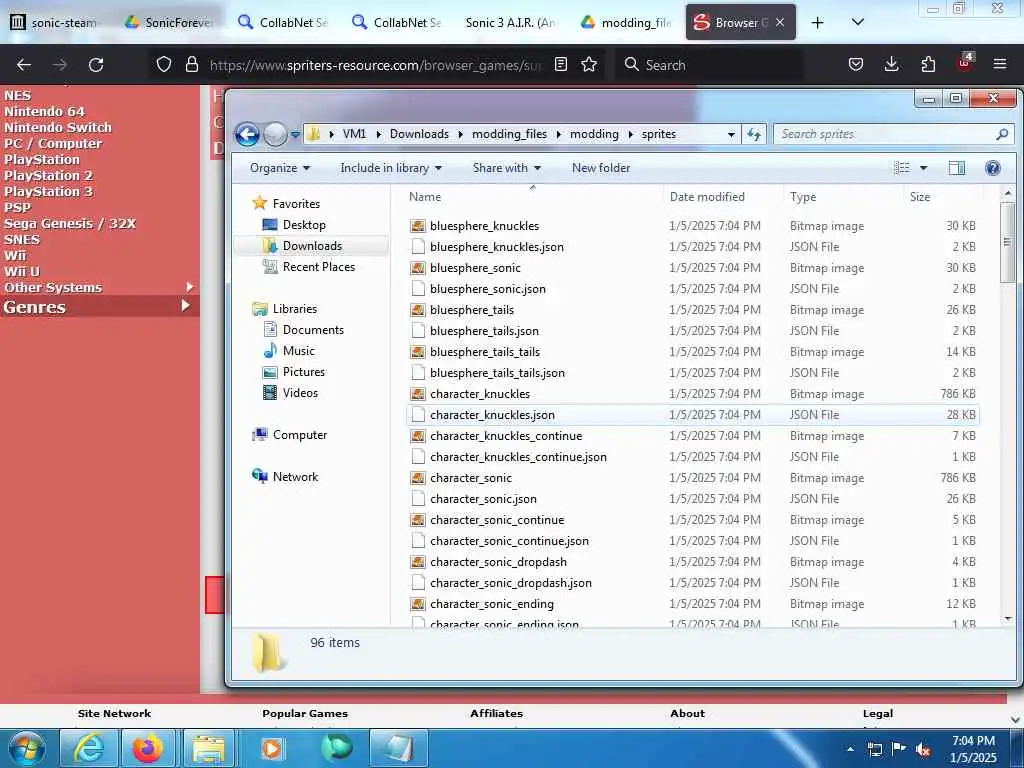Click the uBlock extension badge icon
Screen dimensions: 1024x768
(x=965, y=63)
